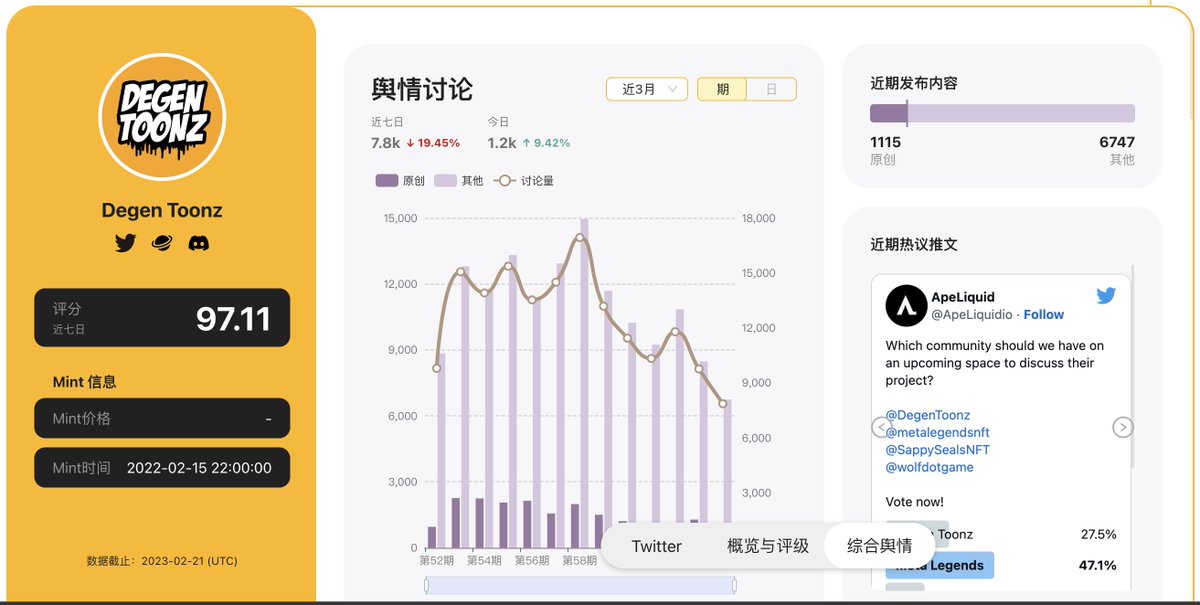Click the Mint时间 2022-02-15 22:00:00 row
This screenshot has width=1200, height=605.
pos(162,467)
